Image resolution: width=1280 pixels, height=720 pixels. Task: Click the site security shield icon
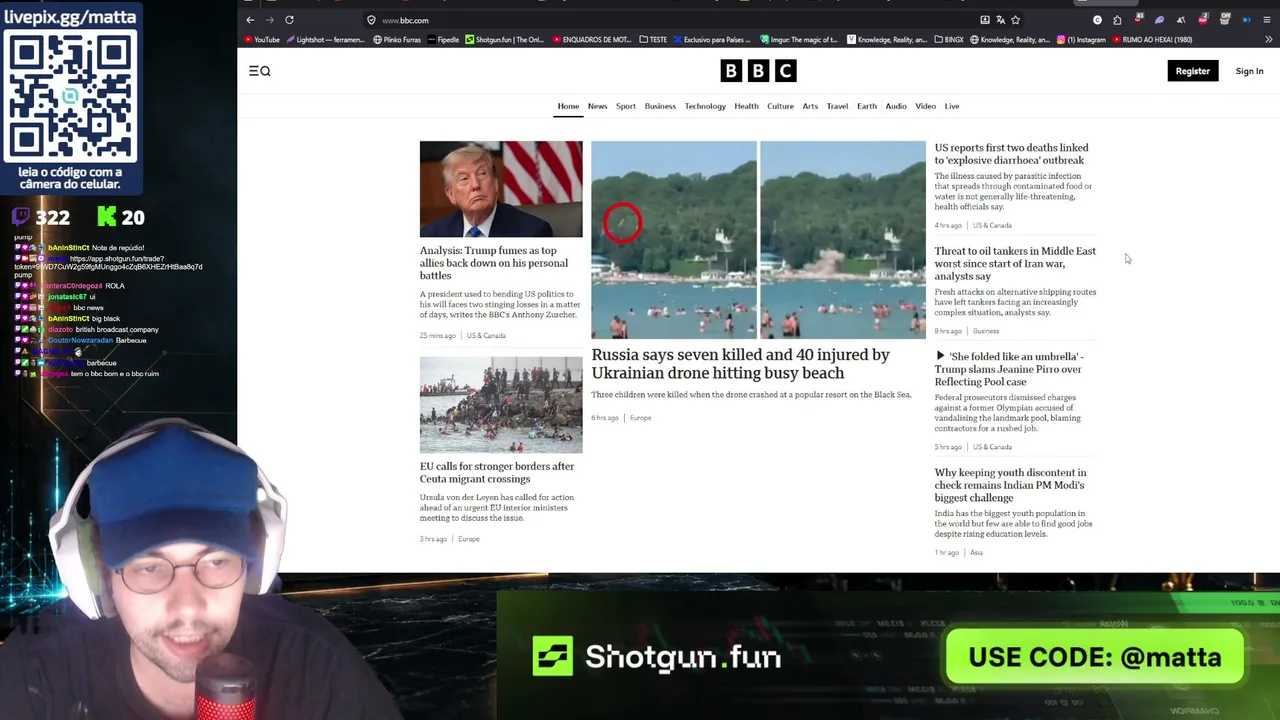(371, 20)
